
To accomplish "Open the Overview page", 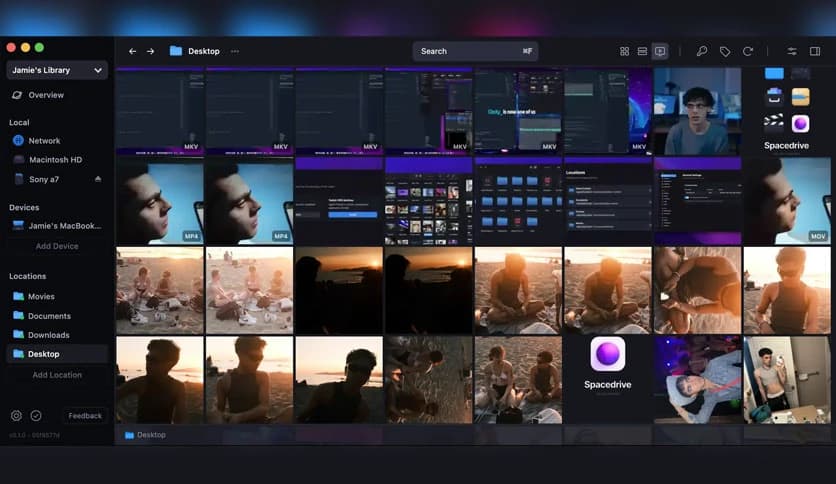I will (x=46, y=95).
